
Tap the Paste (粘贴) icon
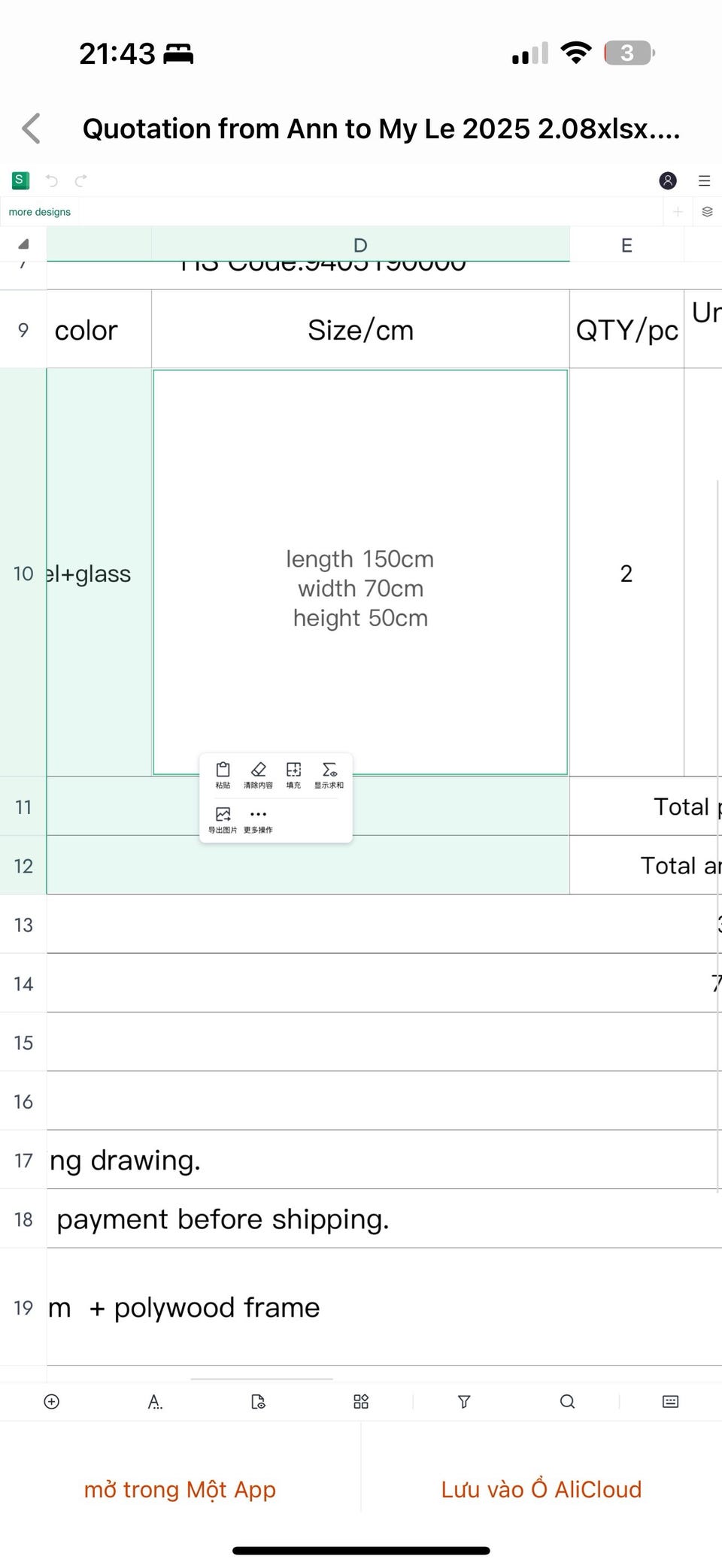(x=223, y=774)
